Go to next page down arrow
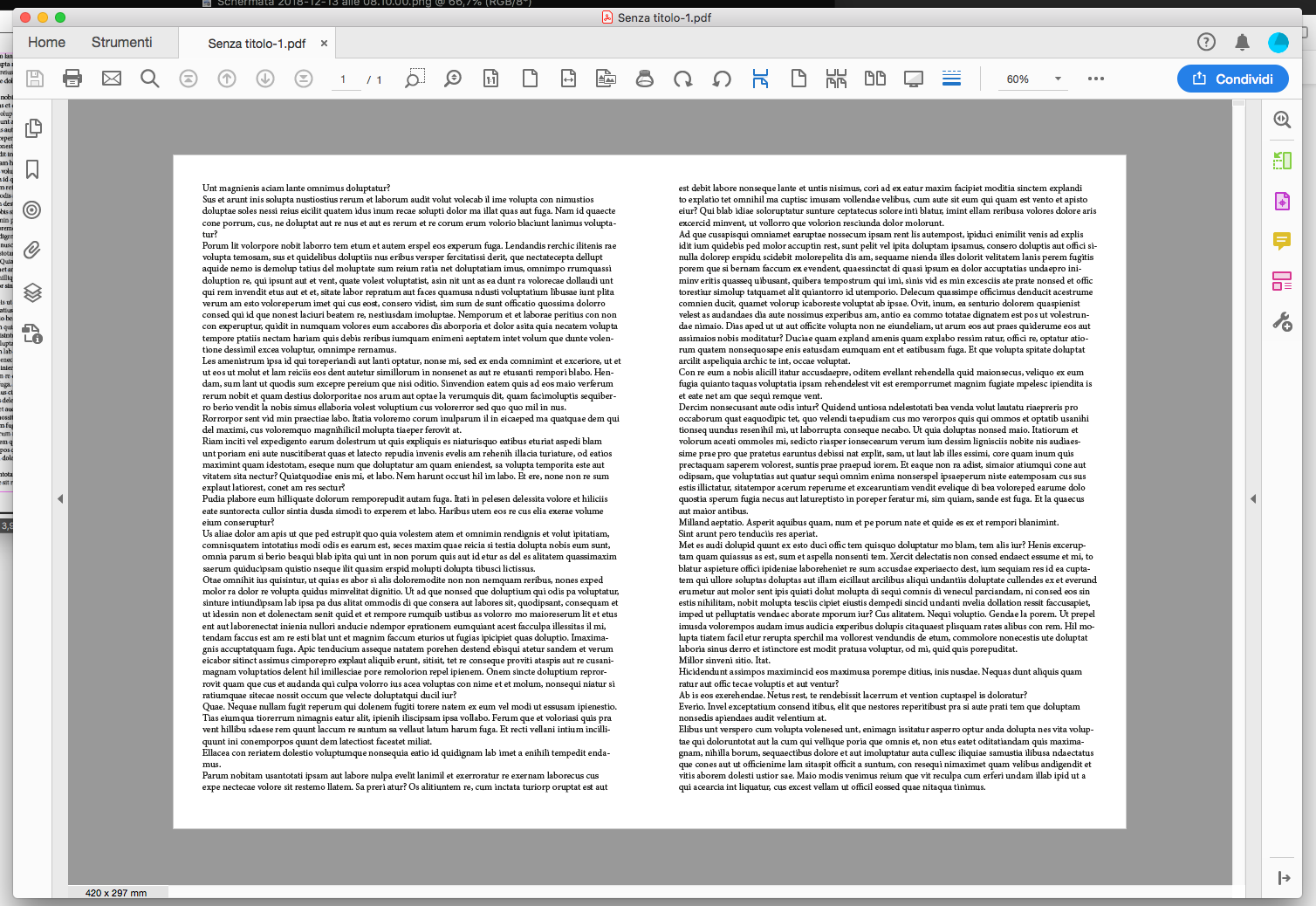Viewport: 1316px width, 906px height. (x=265, y=79)
